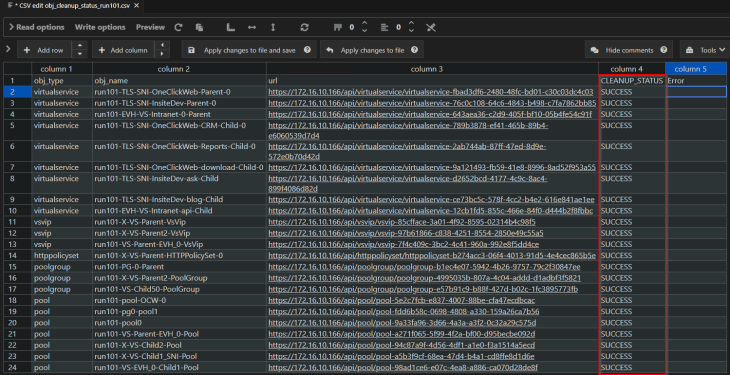Open the virtualservice-fbad3df6 URL link
This screenshot has height=375, width=730.
[x=431, y=92]
